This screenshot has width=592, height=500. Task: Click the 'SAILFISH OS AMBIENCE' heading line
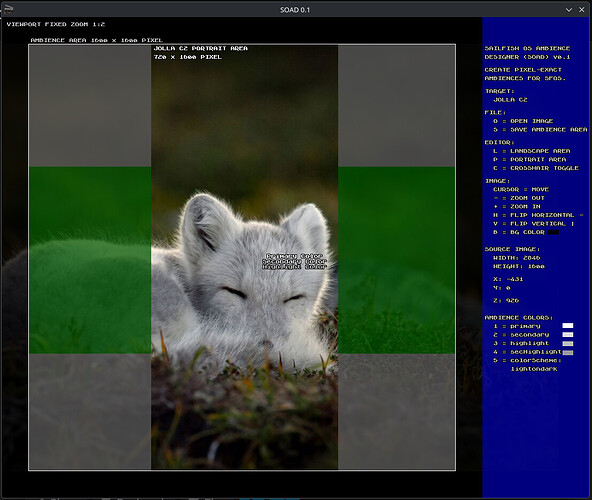click(x=527, y=48)
